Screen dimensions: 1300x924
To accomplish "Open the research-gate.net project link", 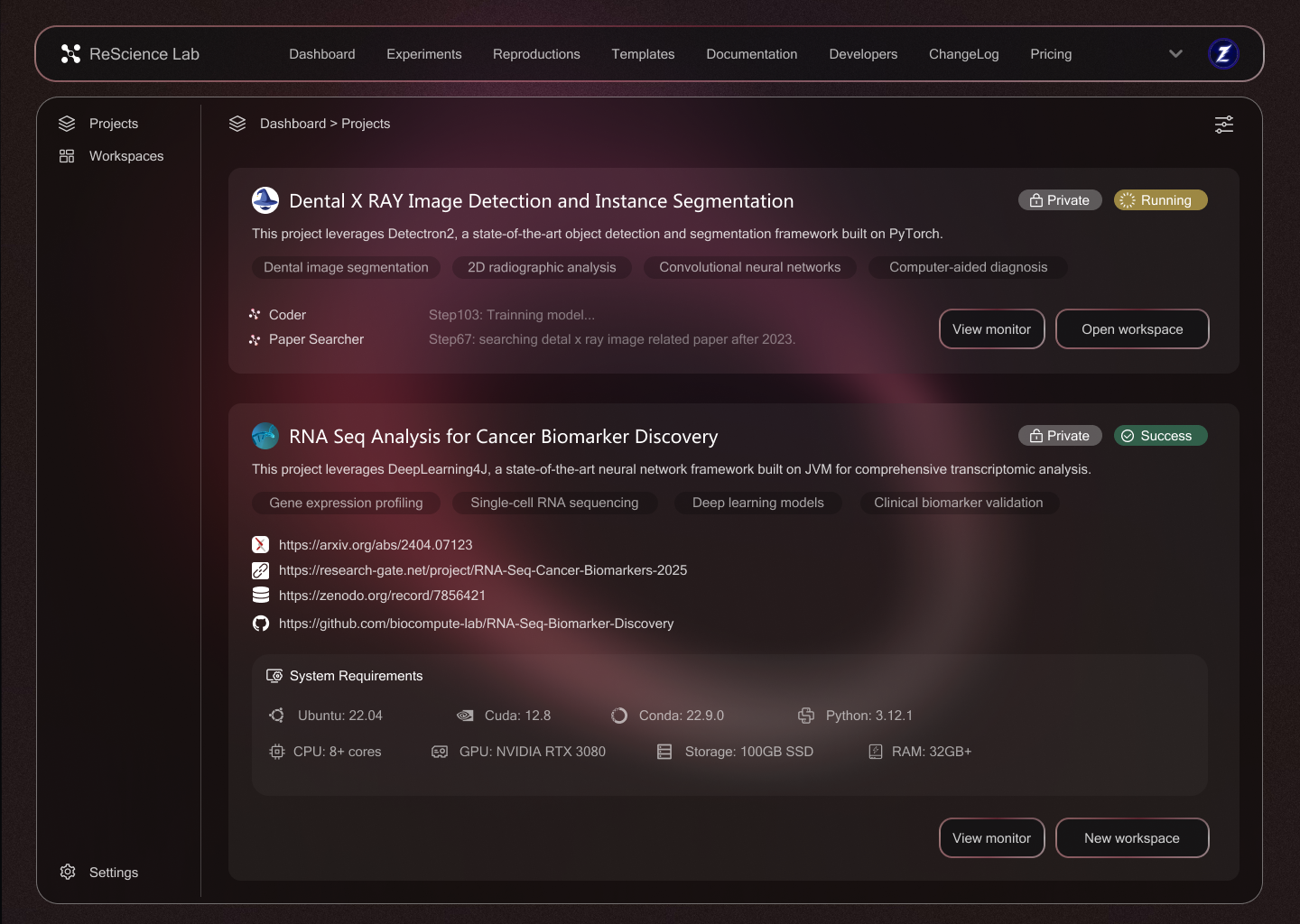I will click(x=482, y=570).
